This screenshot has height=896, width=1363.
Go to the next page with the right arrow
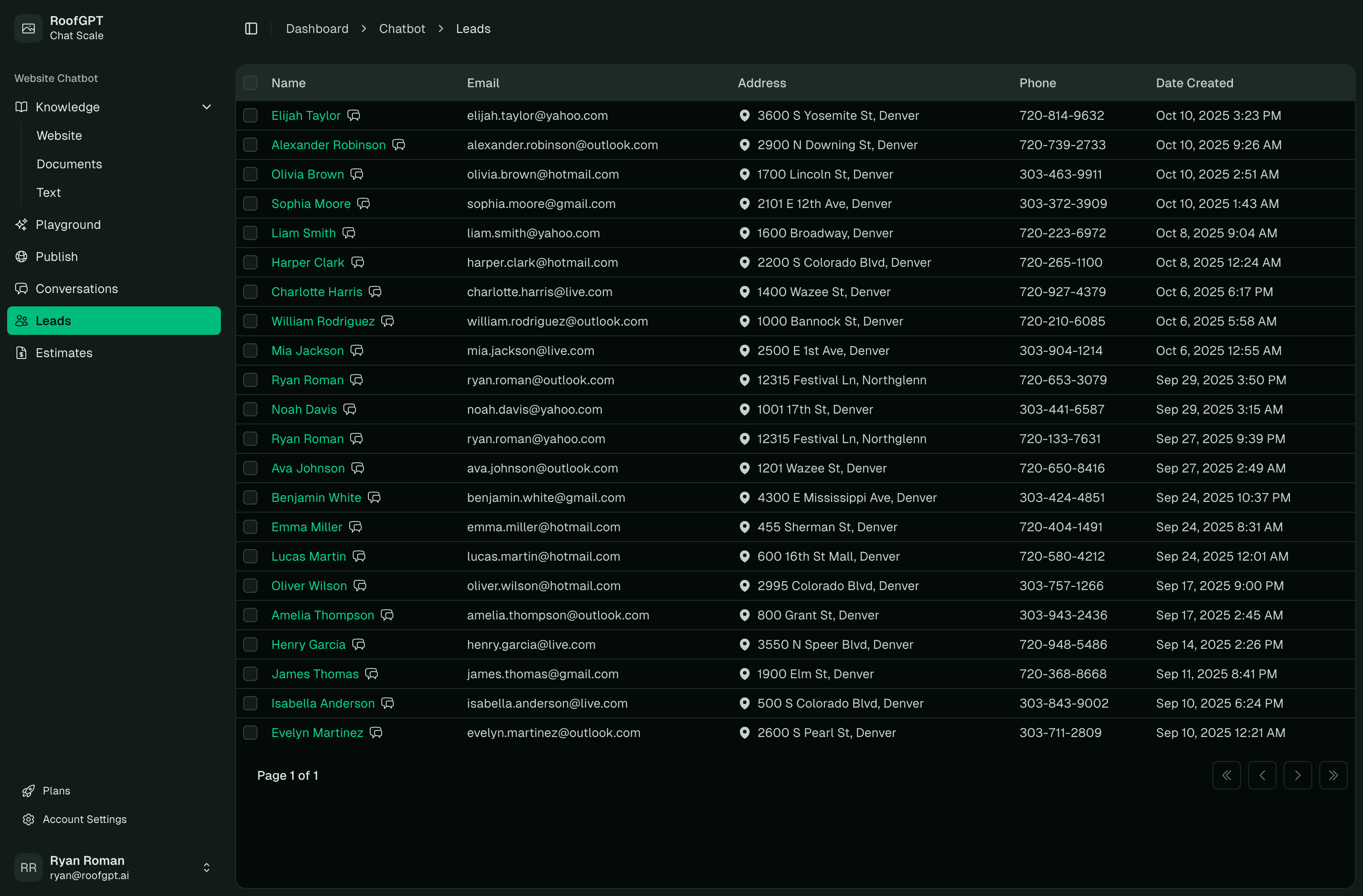click(x=1298, y=774)
